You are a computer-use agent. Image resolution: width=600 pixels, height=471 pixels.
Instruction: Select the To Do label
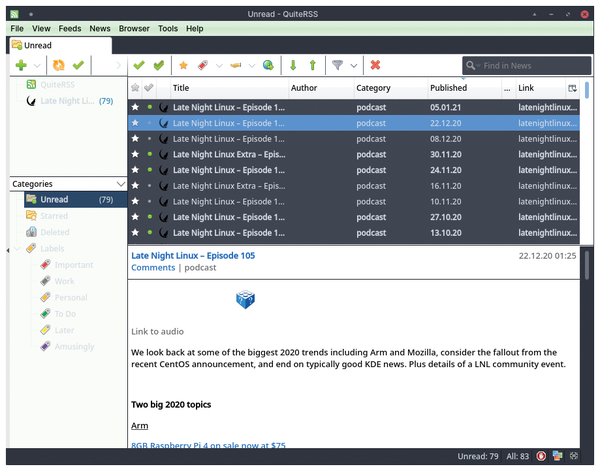[x=58, y=314]
